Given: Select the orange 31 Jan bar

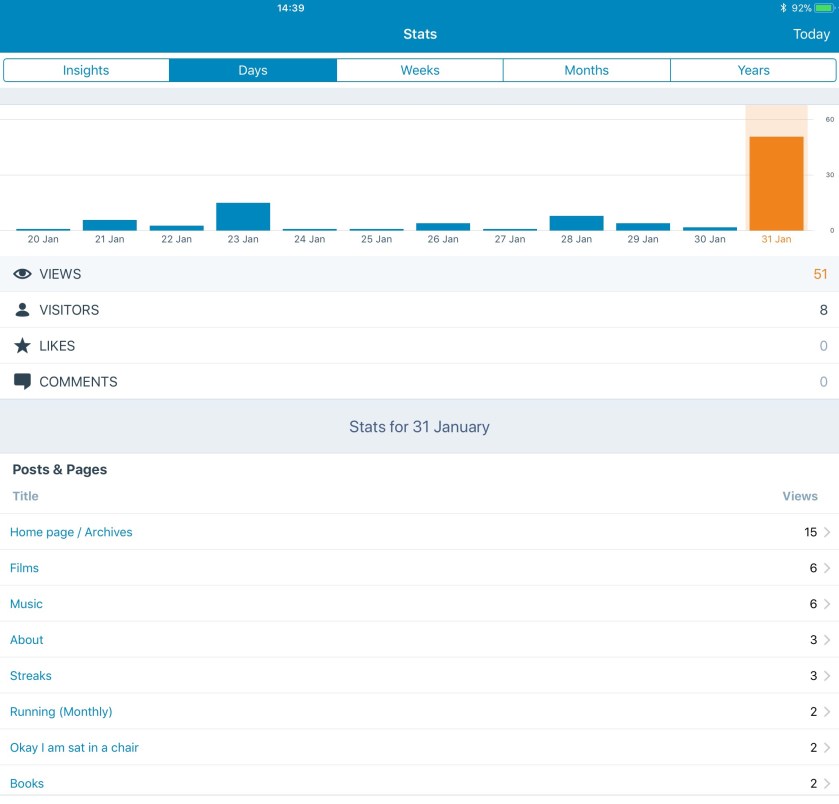Looking at the screenshot, I should tap(776, 183).
